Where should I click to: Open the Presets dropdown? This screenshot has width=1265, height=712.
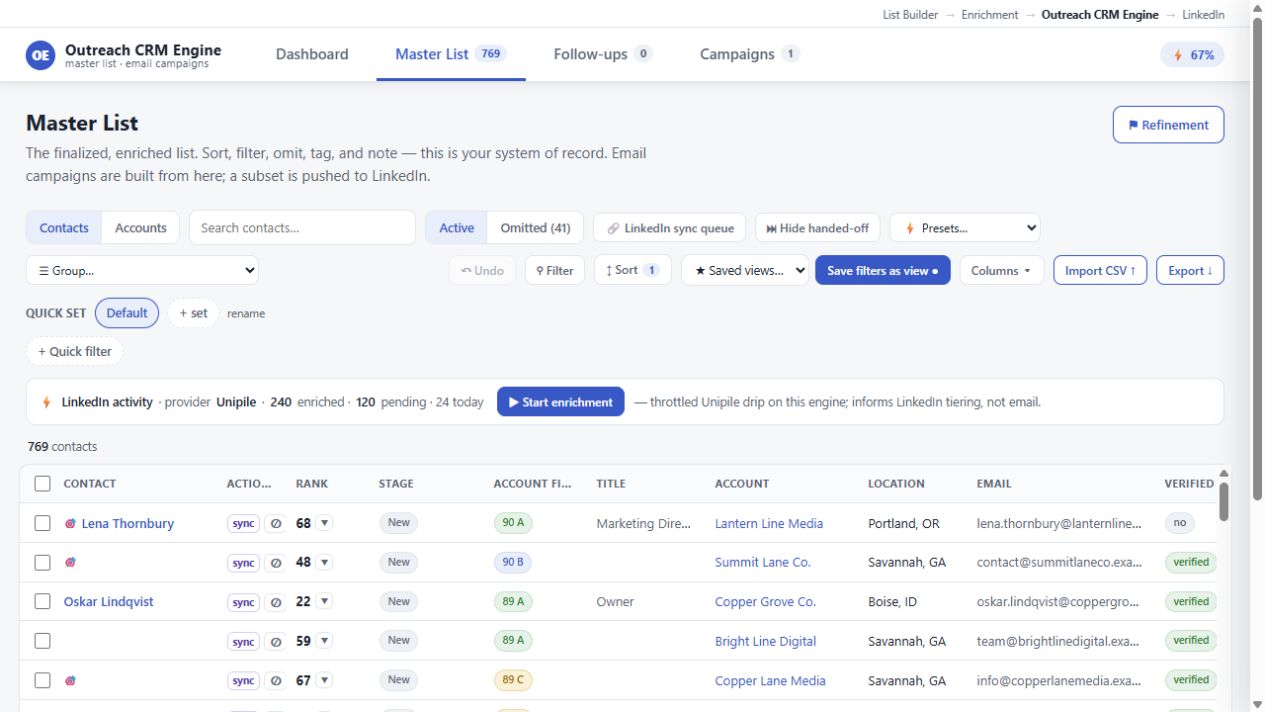(x=965, y=228)
